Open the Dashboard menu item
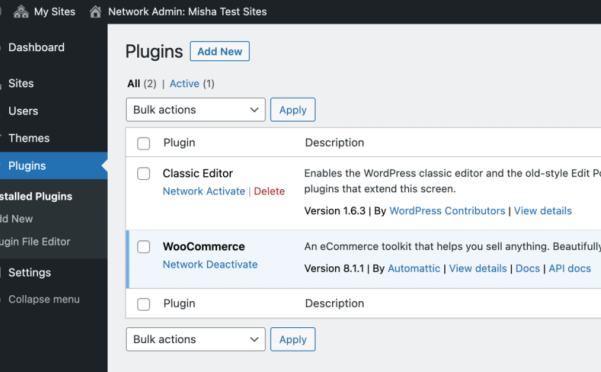 [36, 48]
